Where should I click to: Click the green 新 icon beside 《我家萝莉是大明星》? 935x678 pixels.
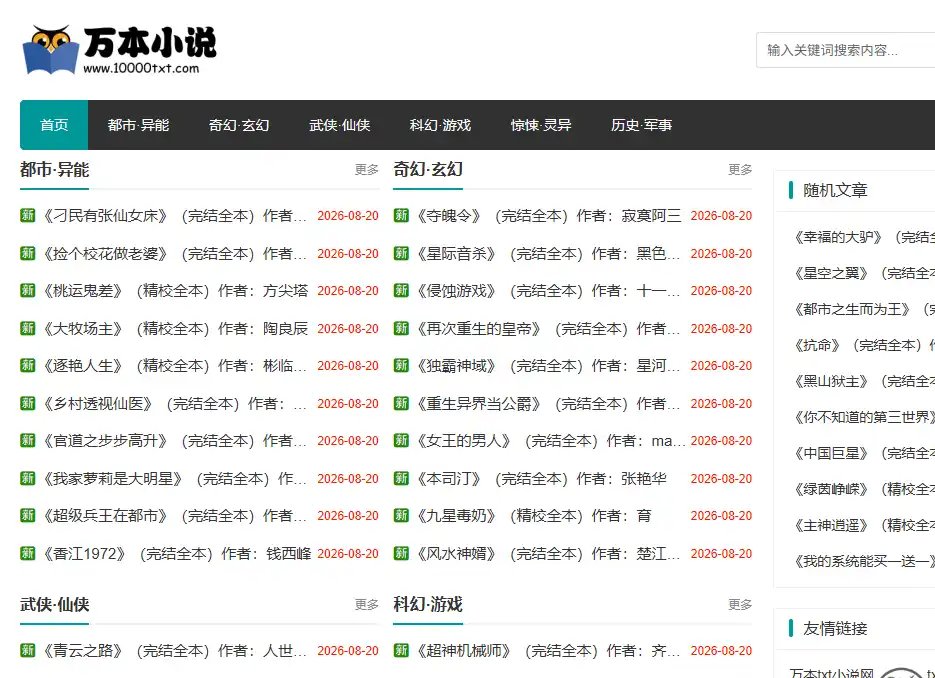coord(27,478)
